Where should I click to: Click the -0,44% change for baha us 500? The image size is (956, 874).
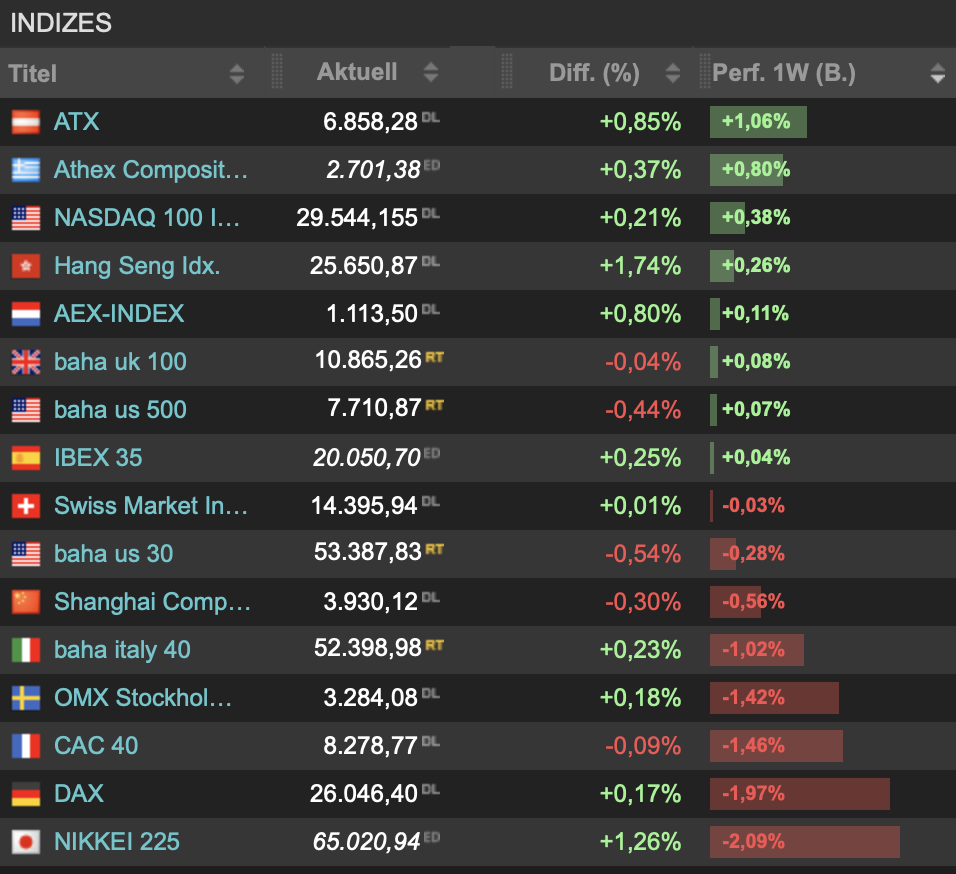point(643,410)
